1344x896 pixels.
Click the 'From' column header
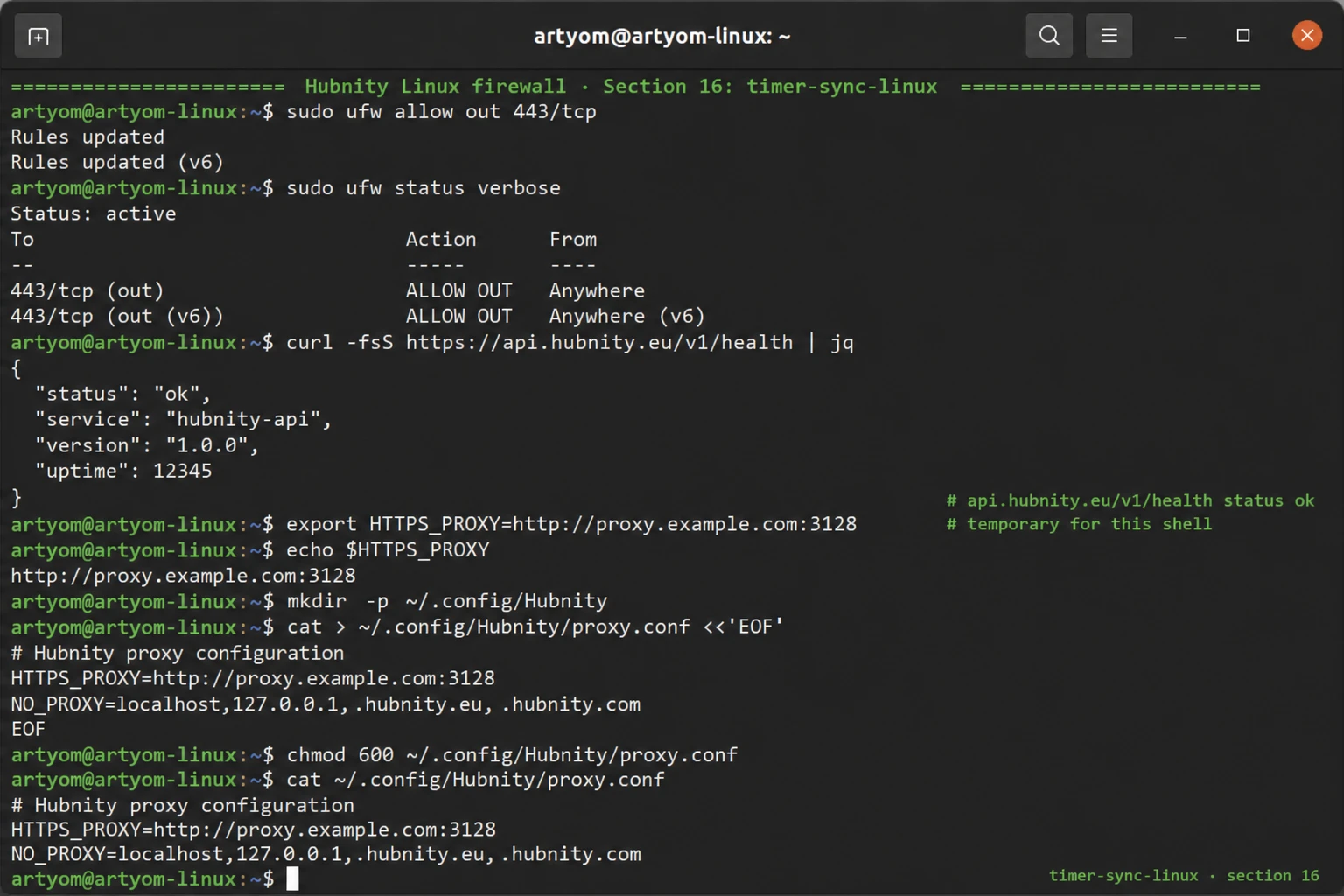573,239
